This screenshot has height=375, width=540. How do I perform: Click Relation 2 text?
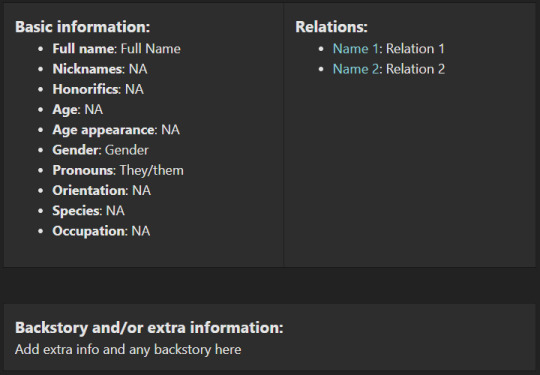(x=415, y=69)
